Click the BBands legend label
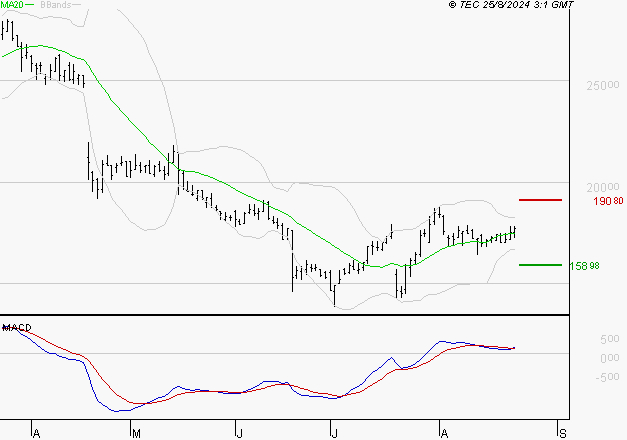Screen dimensions: 627x440 coord(56,5)
